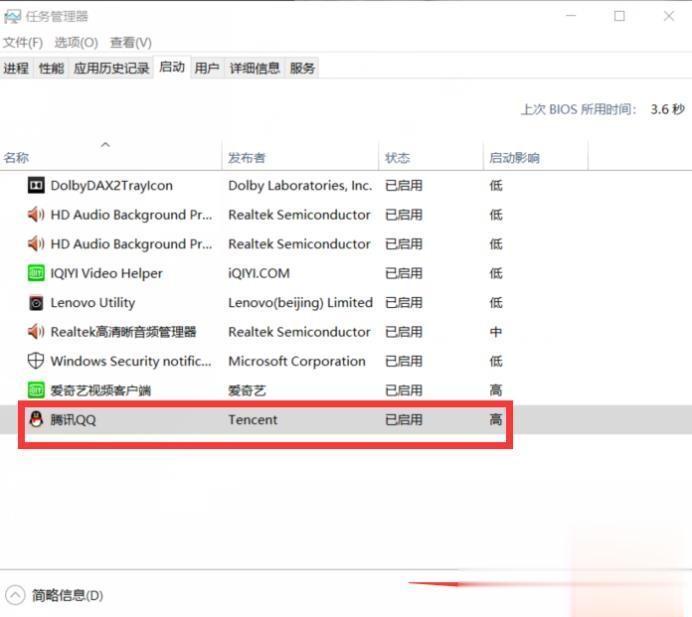The width and height of the screenshot is (692, 617).
Task: Click the 已启用 status of 腾讯QQ
Action: click(x=404, y=419)
